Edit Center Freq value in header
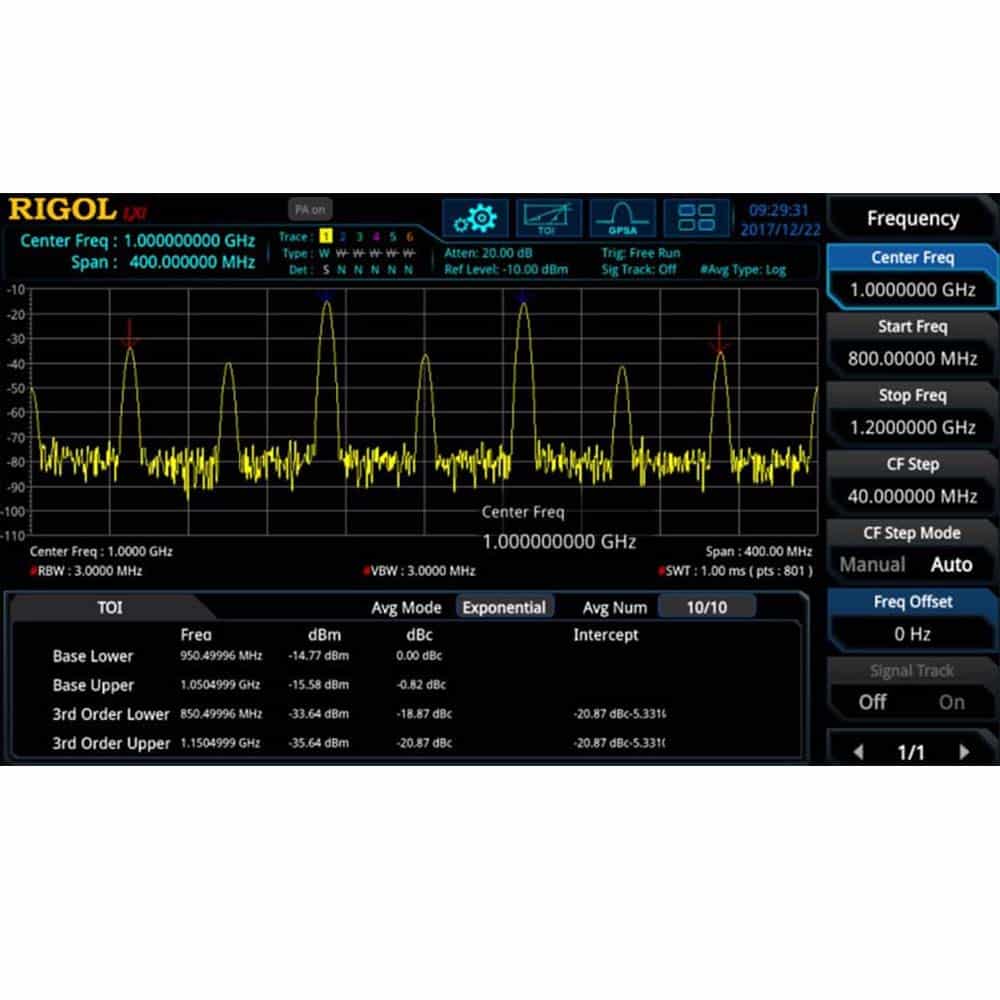The image size is (1000, 1000). 189,240
